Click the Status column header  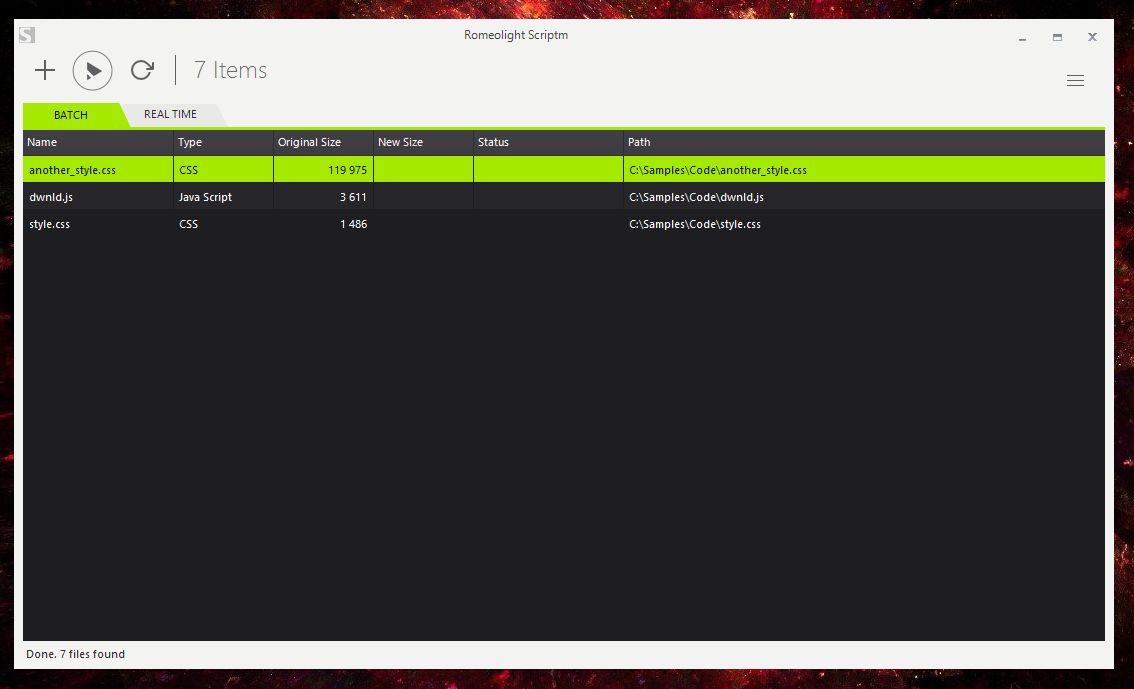click(548, 142)
